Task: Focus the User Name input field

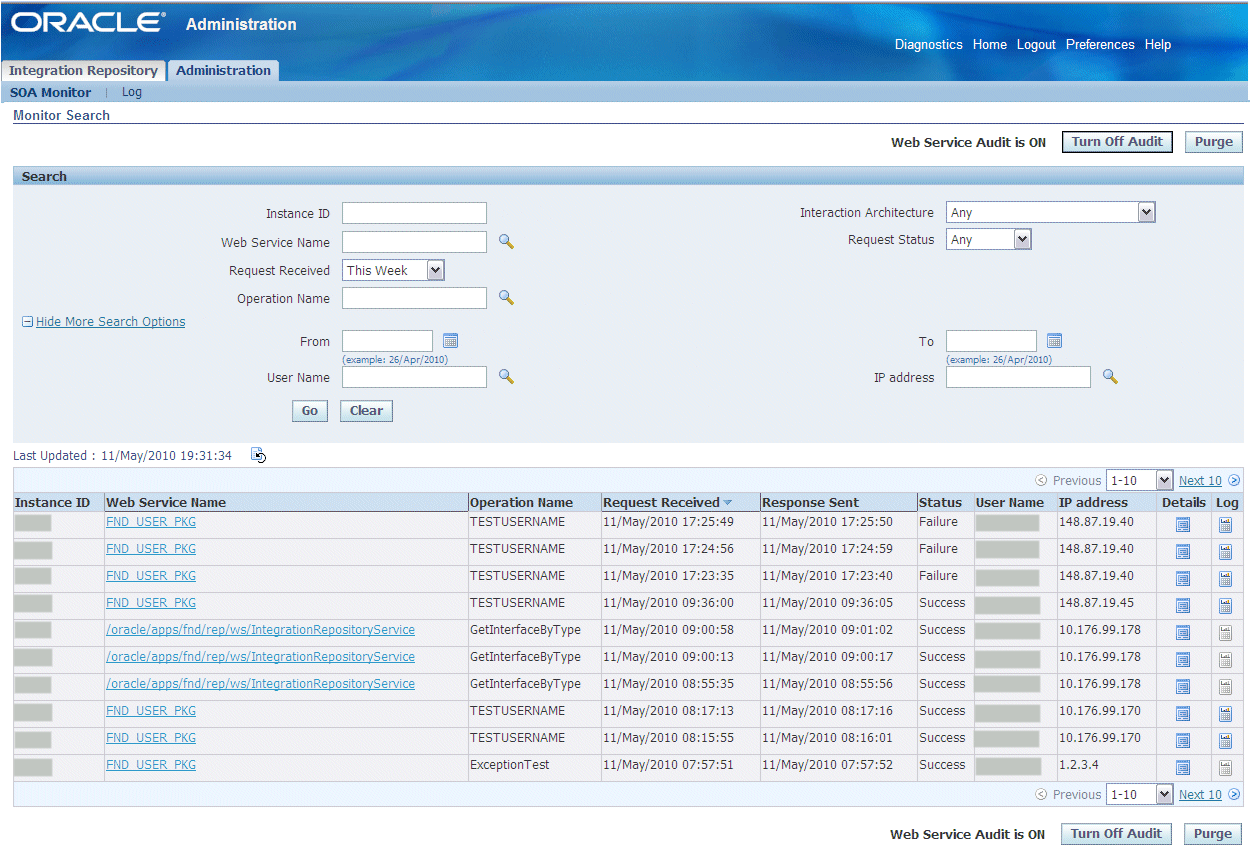Action: tap(414, 377)
